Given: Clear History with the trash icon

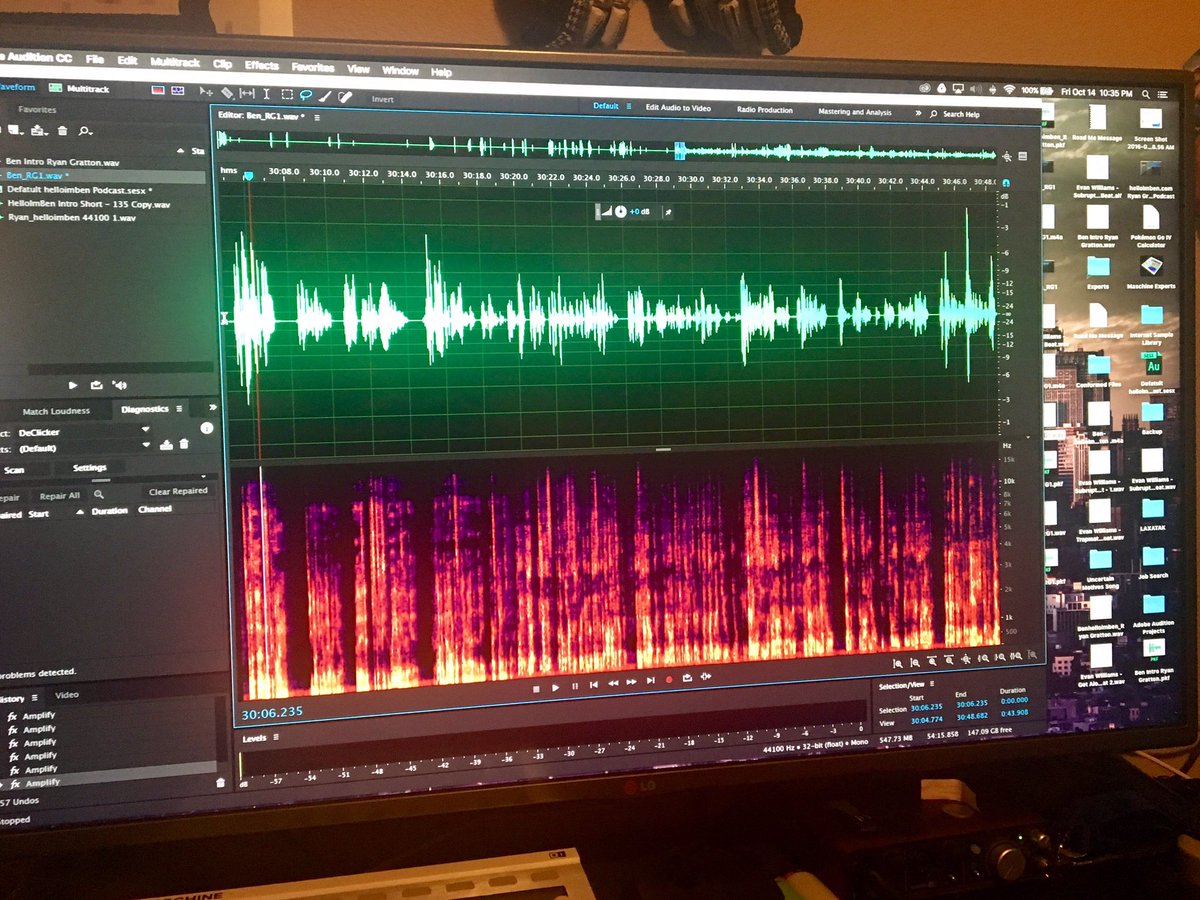Looking at the screenshot, I should (x=220, y=783).
